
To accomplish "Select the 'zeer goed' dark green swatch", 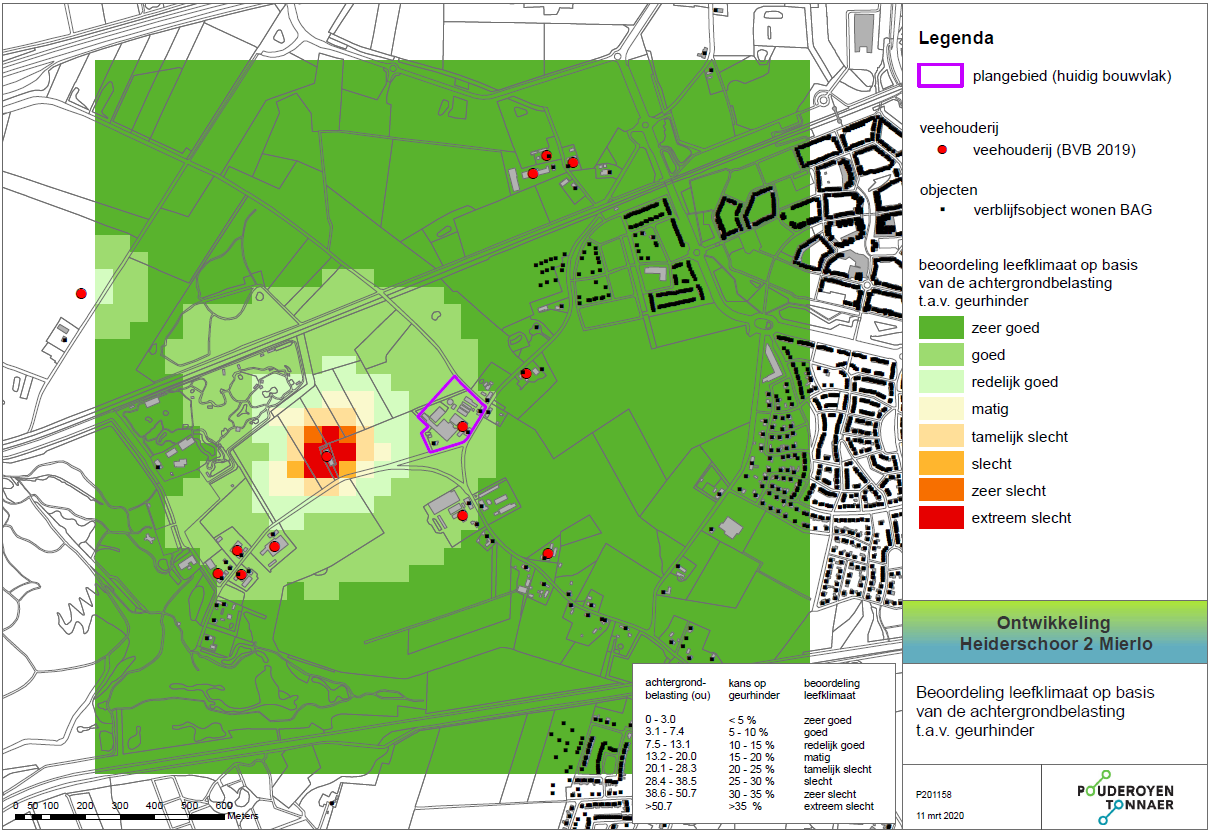I will point(940,328).
